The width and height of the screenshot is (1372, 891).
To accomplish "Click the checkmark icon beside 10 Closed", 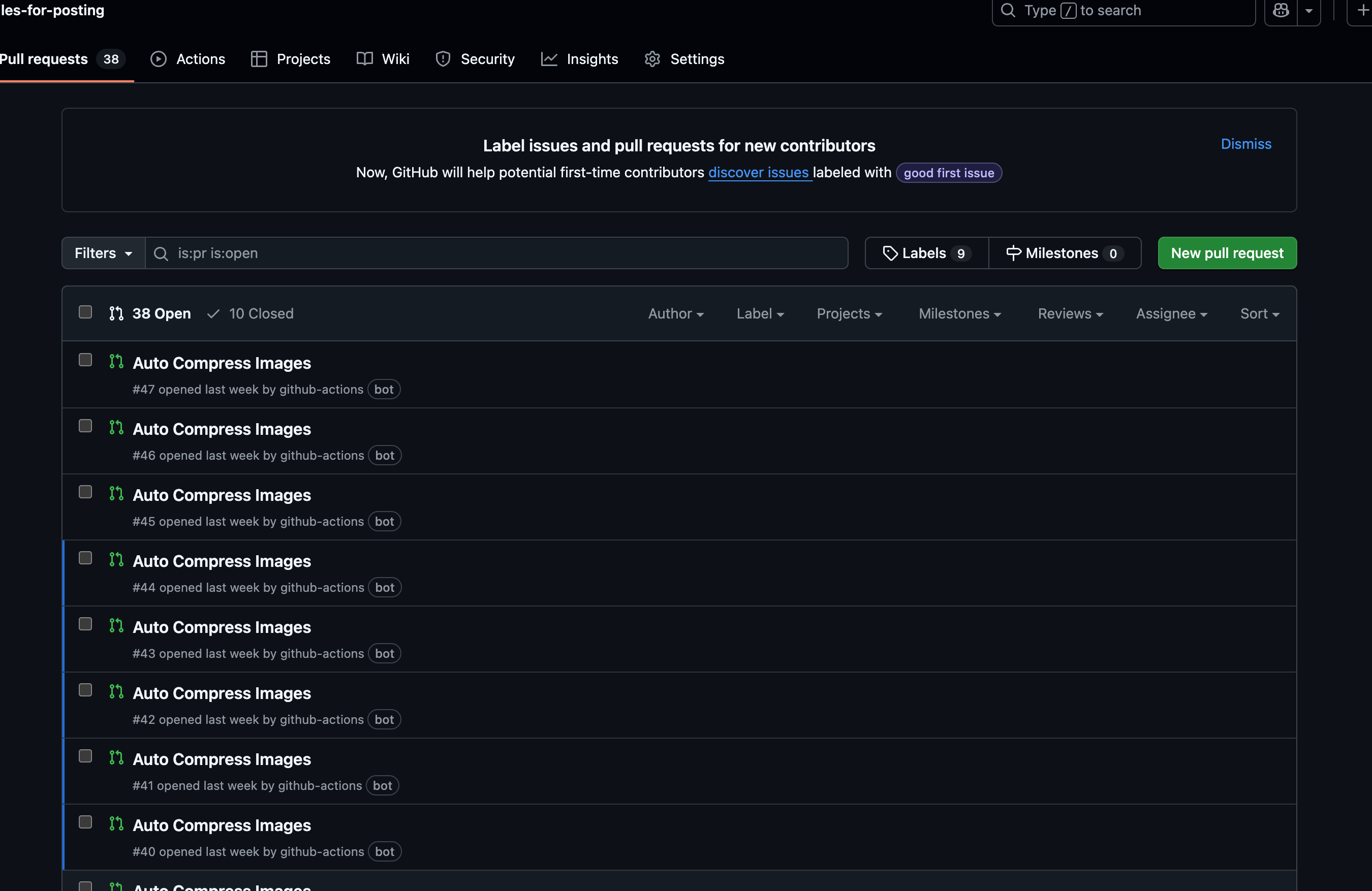I will (x=213, y=313).
